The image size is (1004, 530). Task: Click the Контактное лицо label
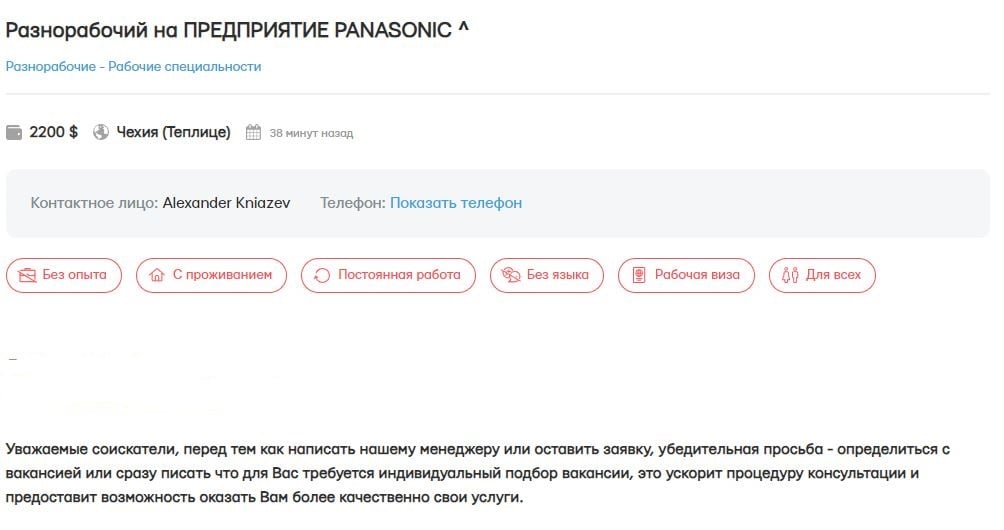point(94,203)
